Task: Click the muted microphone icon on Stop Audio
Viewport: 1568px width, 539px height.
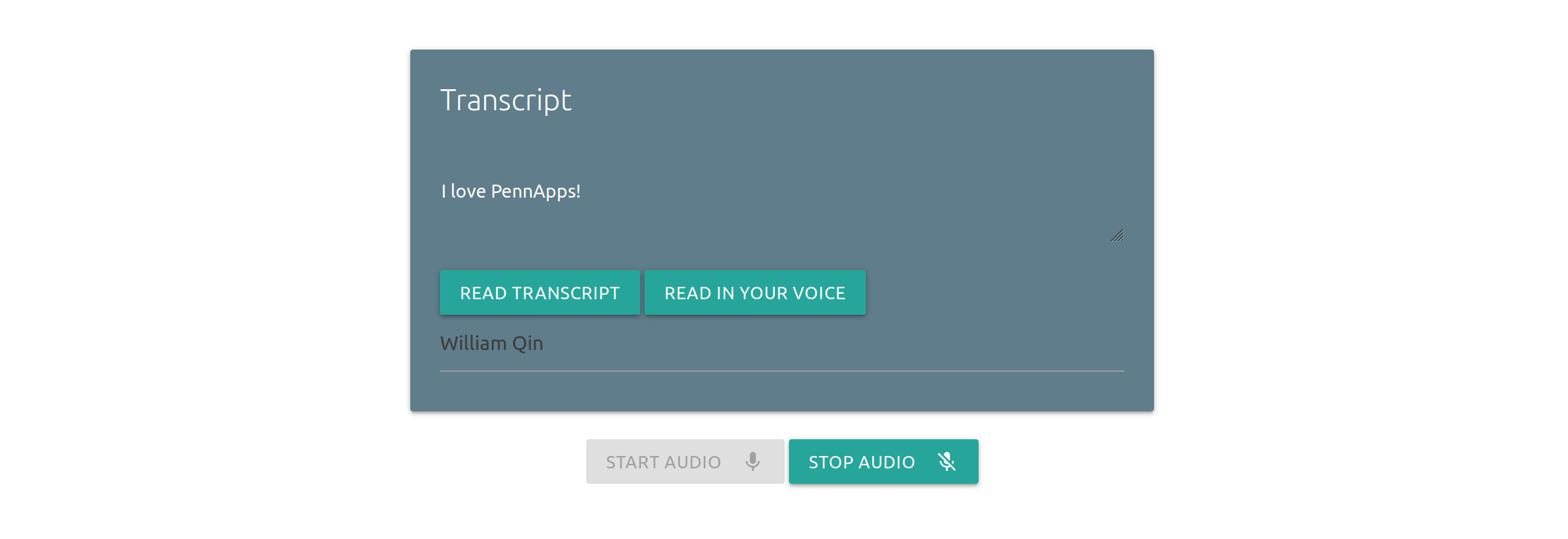Action: (x=946, y=462)
